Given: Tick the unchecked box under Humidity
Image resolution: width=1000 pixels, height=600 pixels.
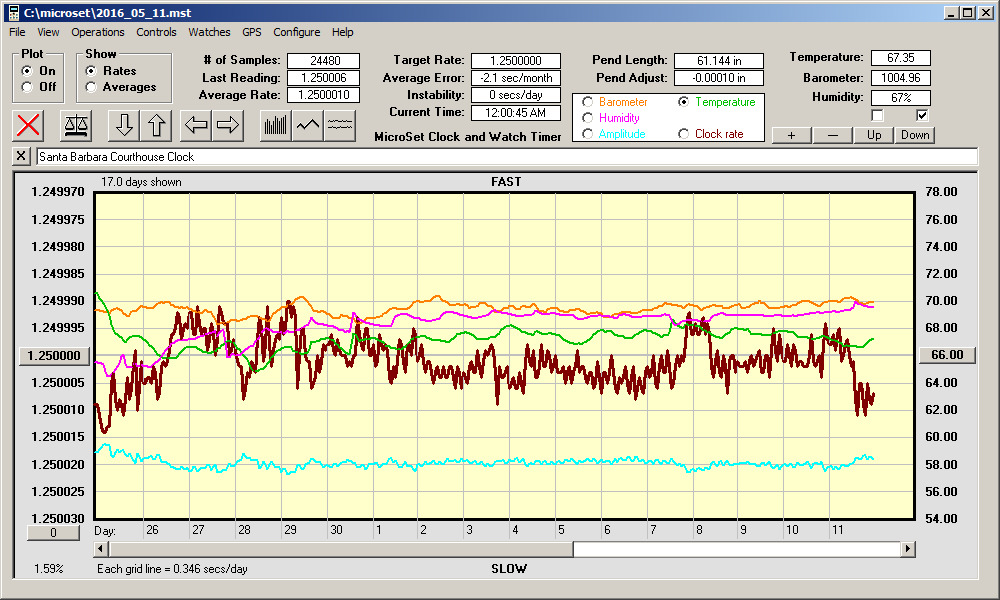Looking at the screenshot, I should tap(878, 115).
